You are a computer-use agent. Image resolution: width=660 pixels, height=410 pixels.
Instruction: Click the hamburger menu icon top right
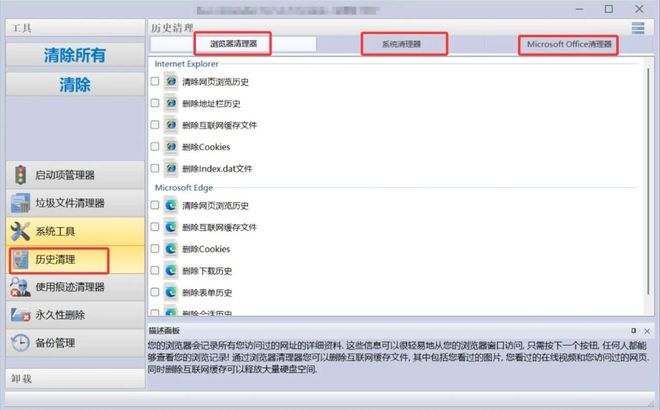(638, 28)
